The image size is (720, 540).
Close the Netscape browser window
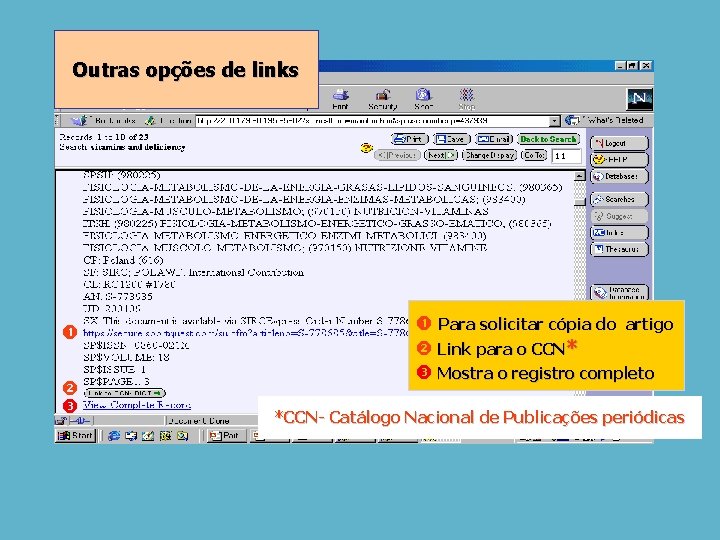point(646,66)
